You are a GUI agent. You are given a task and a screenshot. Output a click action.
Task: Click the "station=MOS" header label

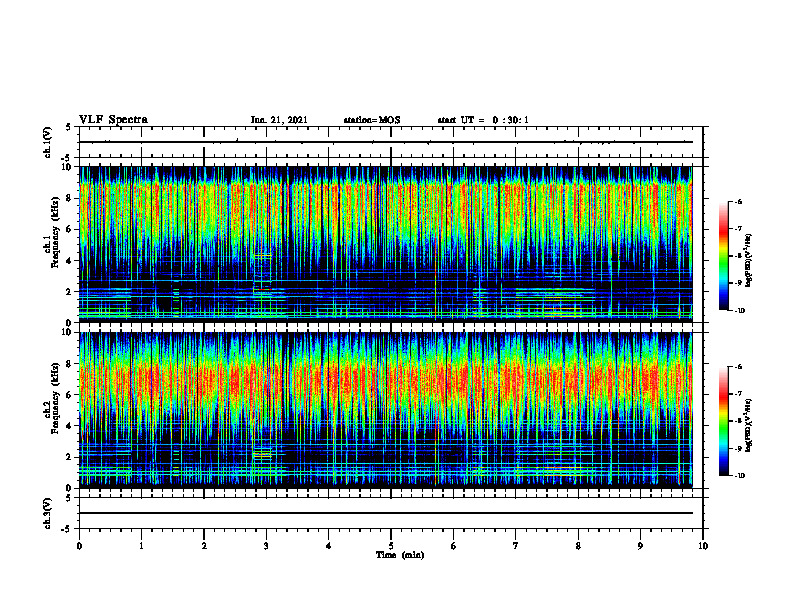click(372, 120)
